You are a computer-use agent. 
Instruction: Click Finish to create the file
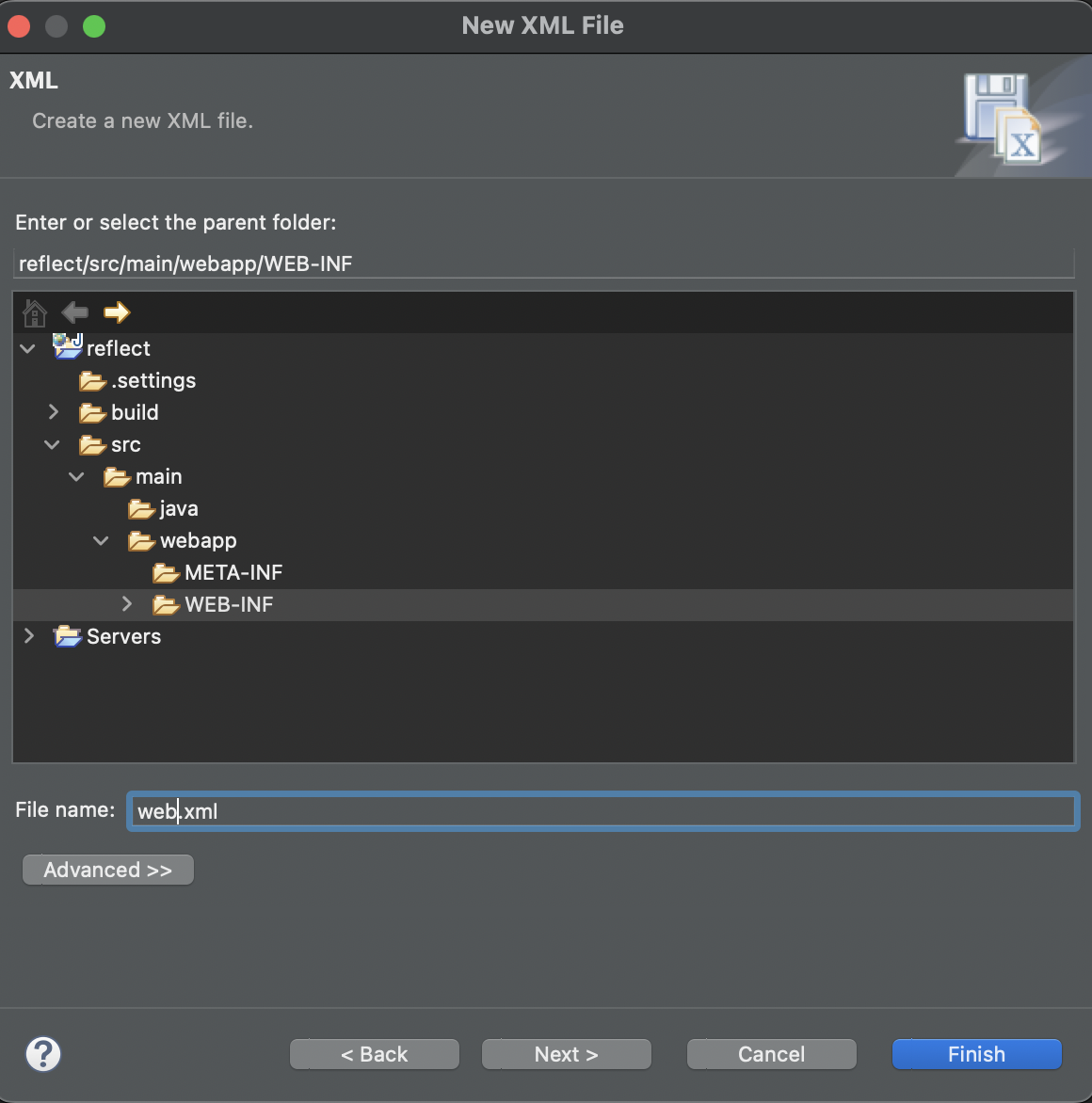[976, 1054]
